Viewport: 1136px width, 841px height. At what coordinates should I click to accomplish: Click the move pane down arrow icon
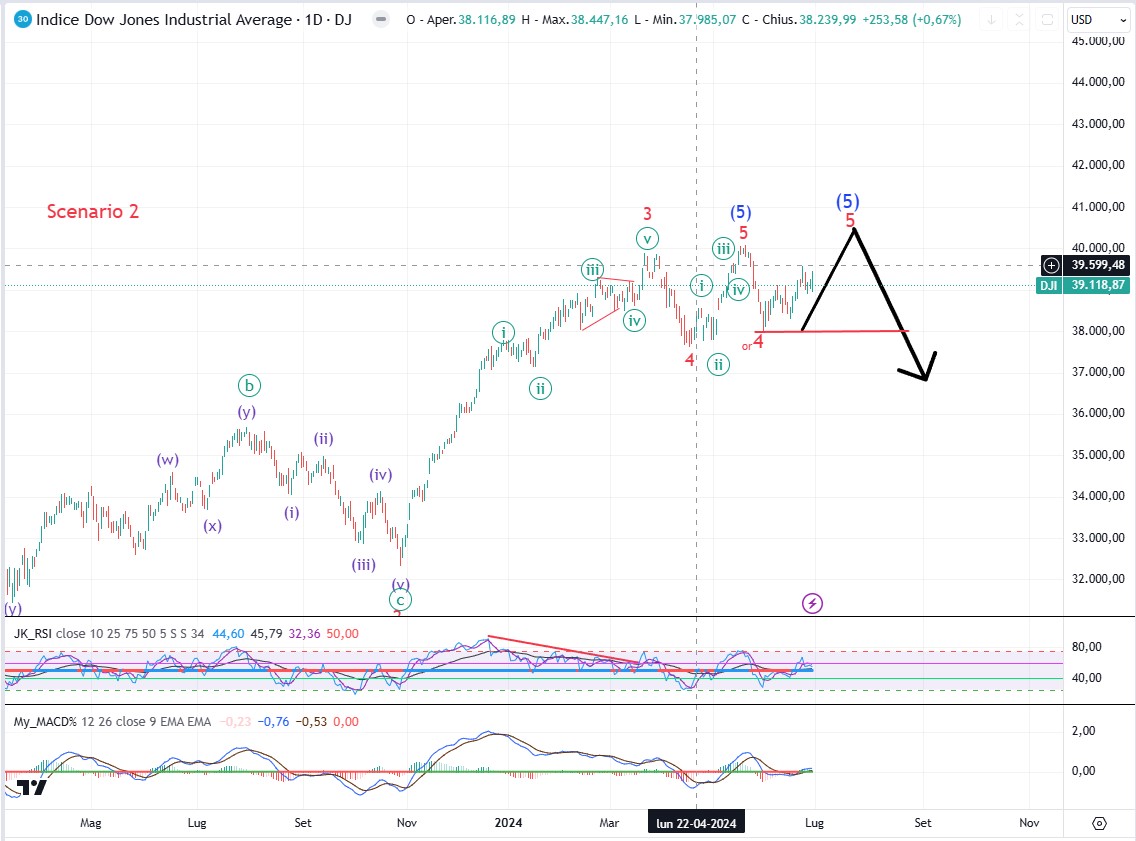(x=991, y=20)
